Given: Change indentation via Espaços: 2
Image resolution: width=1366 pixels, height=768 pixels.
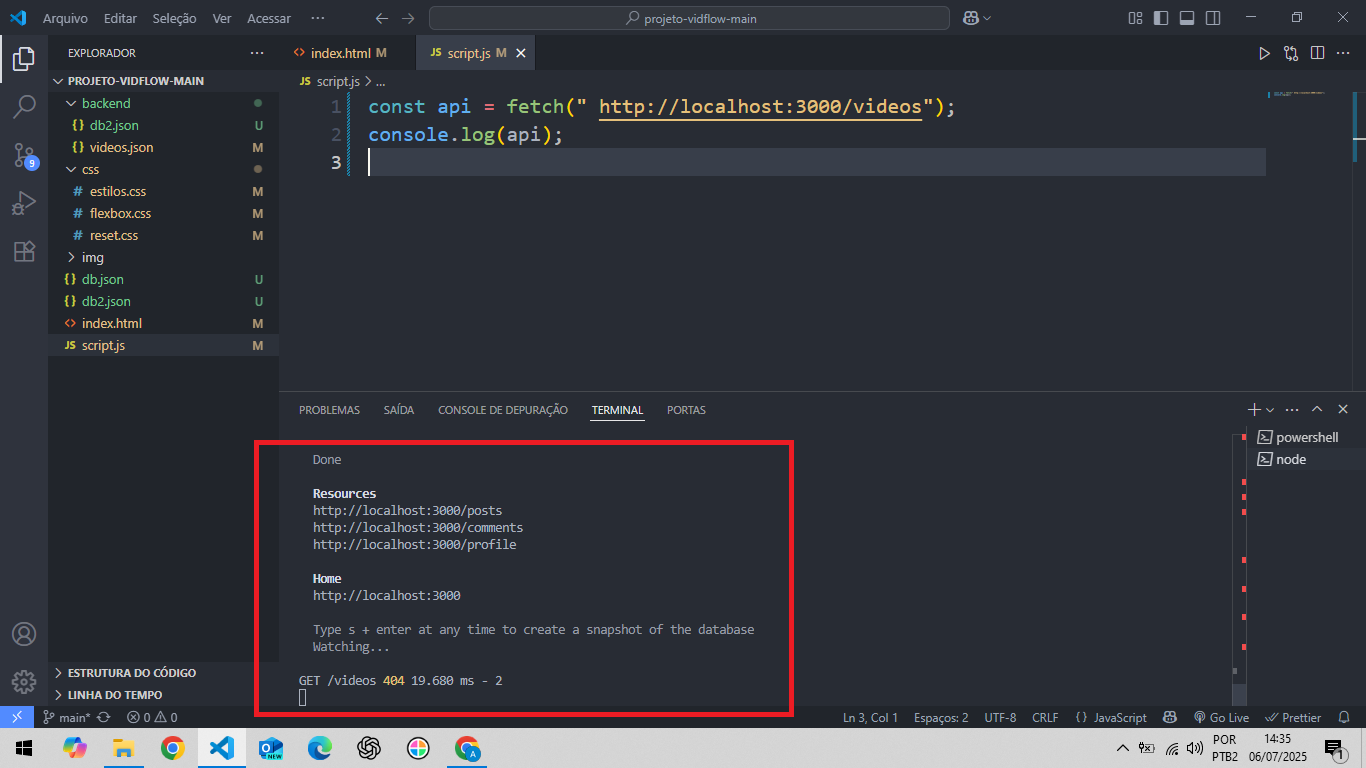Looking at the screenshot, I should (940, 717).
